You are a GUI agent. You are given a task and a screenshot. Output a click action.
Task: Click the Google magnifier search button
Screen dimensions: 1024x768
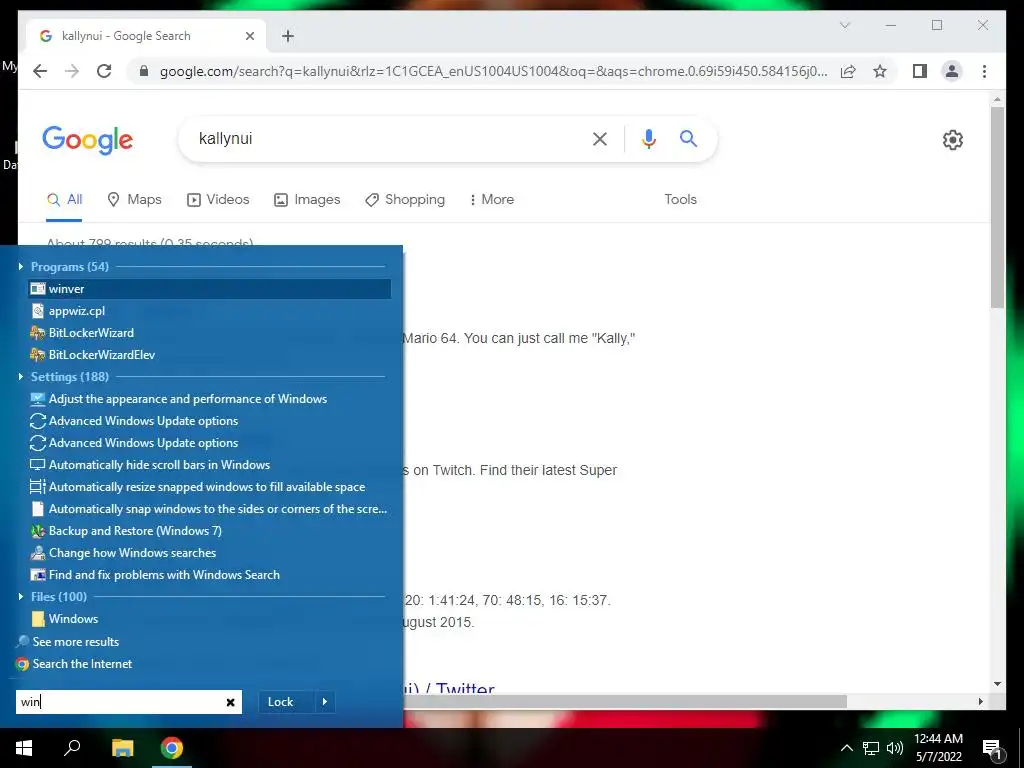688,138
